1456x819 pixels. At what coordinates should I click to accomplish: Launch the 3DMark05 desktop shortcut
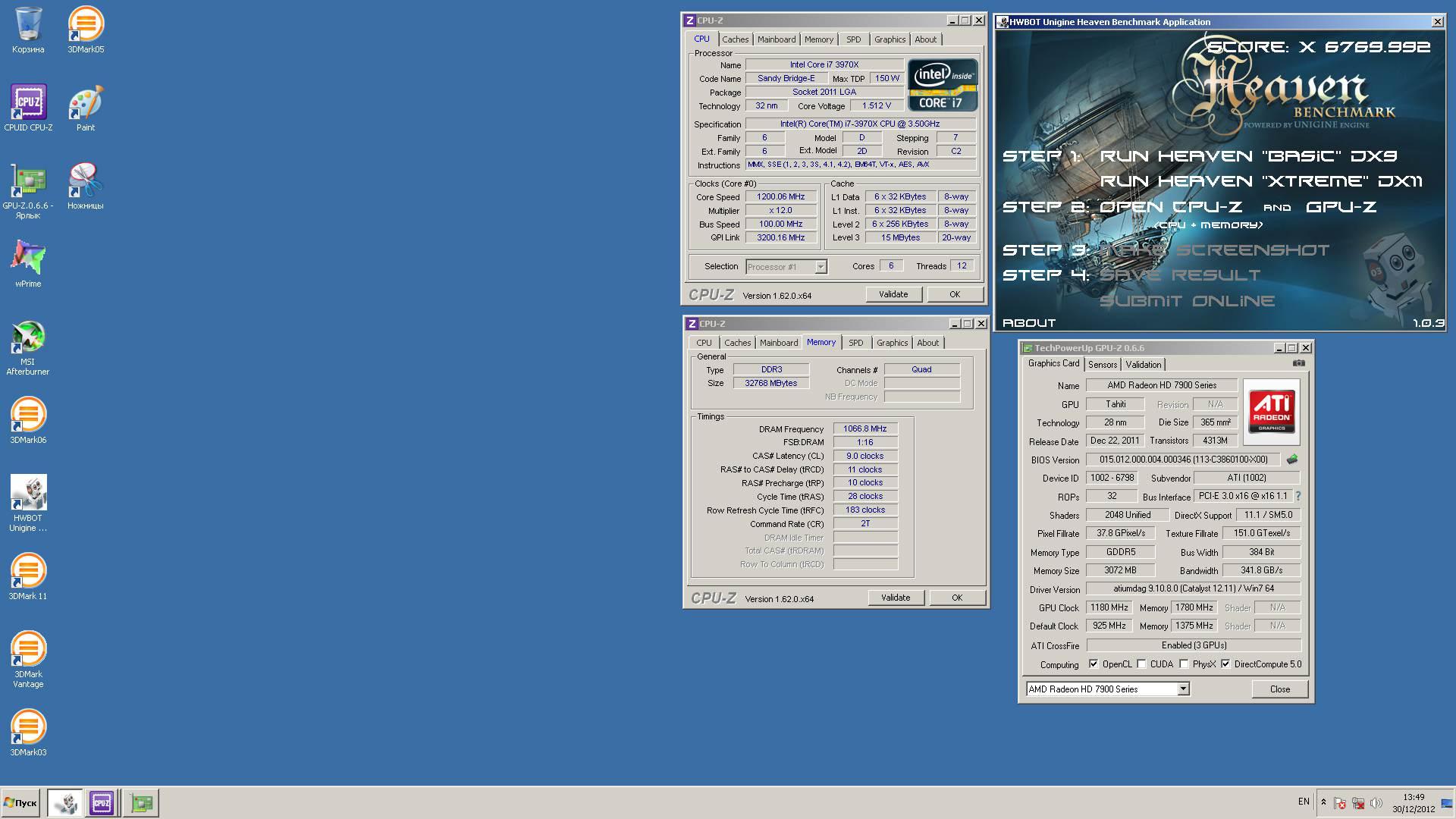pos(86,30)
